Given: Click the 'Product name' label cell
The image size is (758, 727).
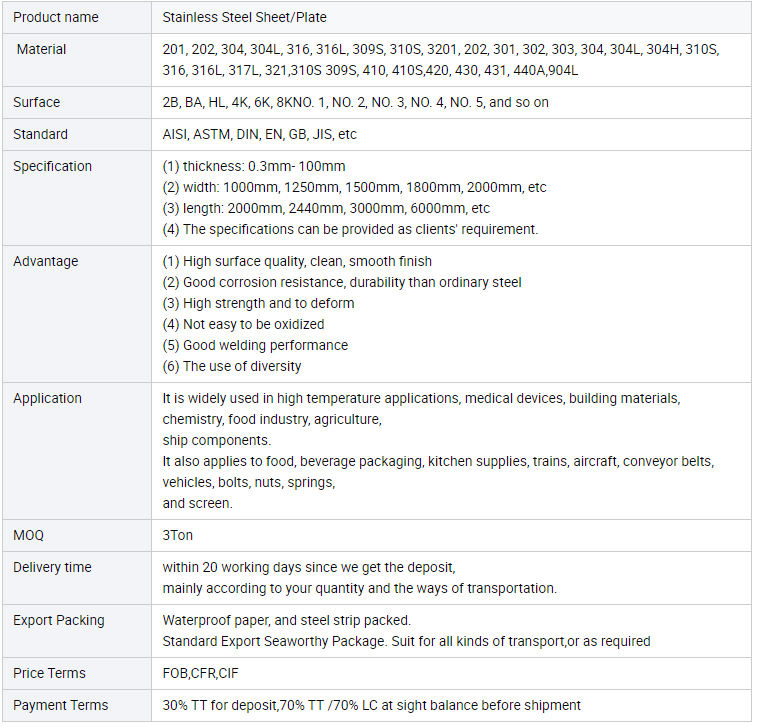Looking at the screenshot, I should pos(54,17).
